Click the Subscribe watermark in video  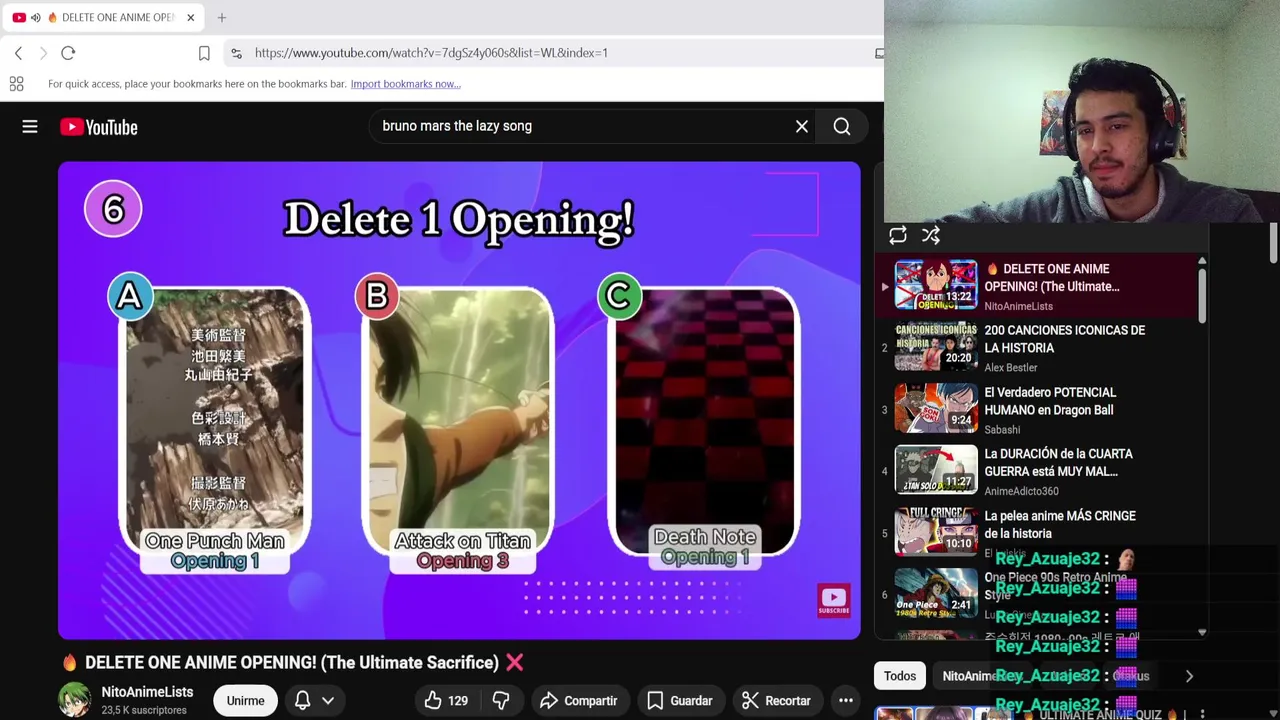click(x=834, y=600)
